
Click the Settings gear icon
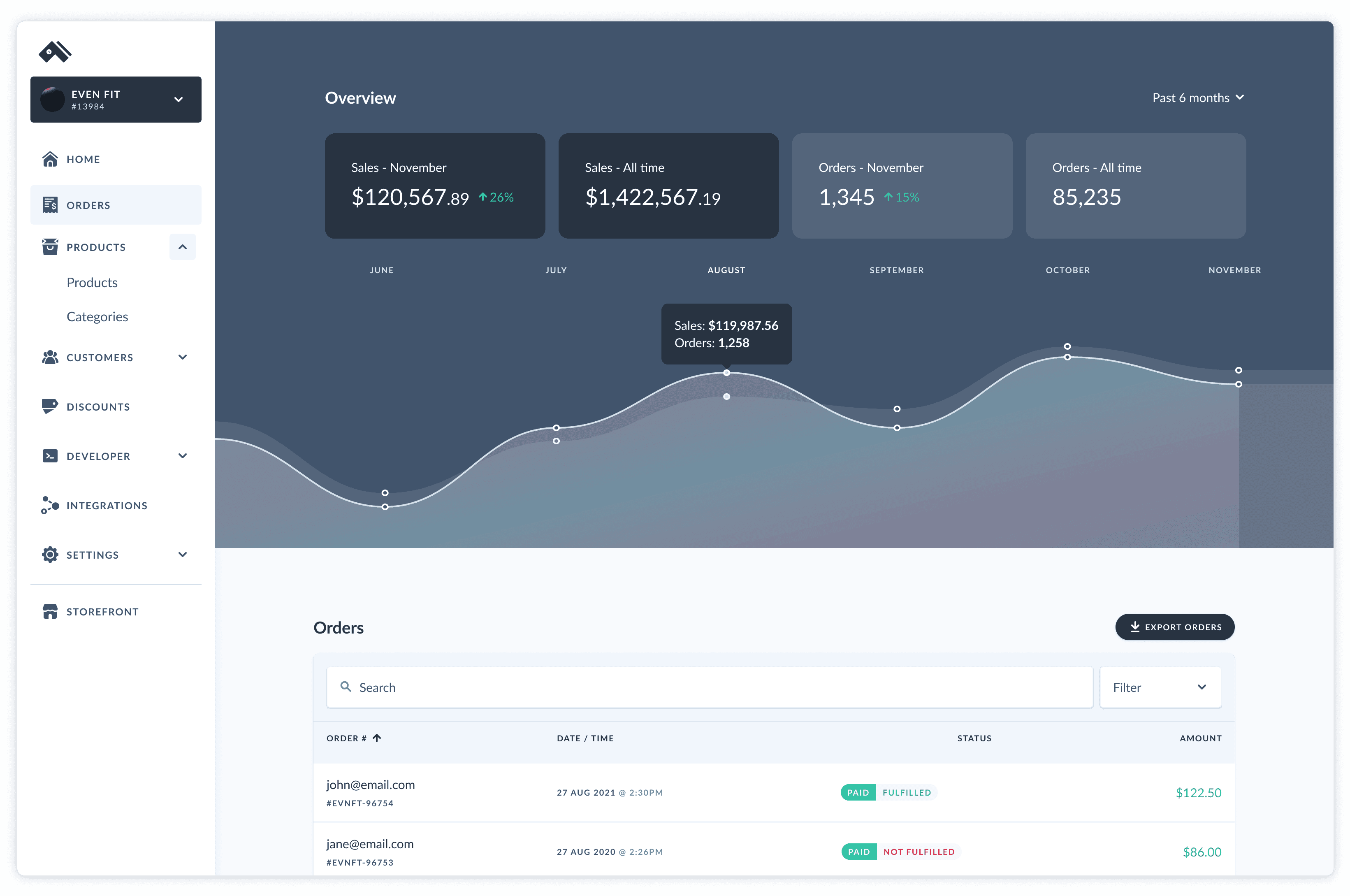pos(50,554)
